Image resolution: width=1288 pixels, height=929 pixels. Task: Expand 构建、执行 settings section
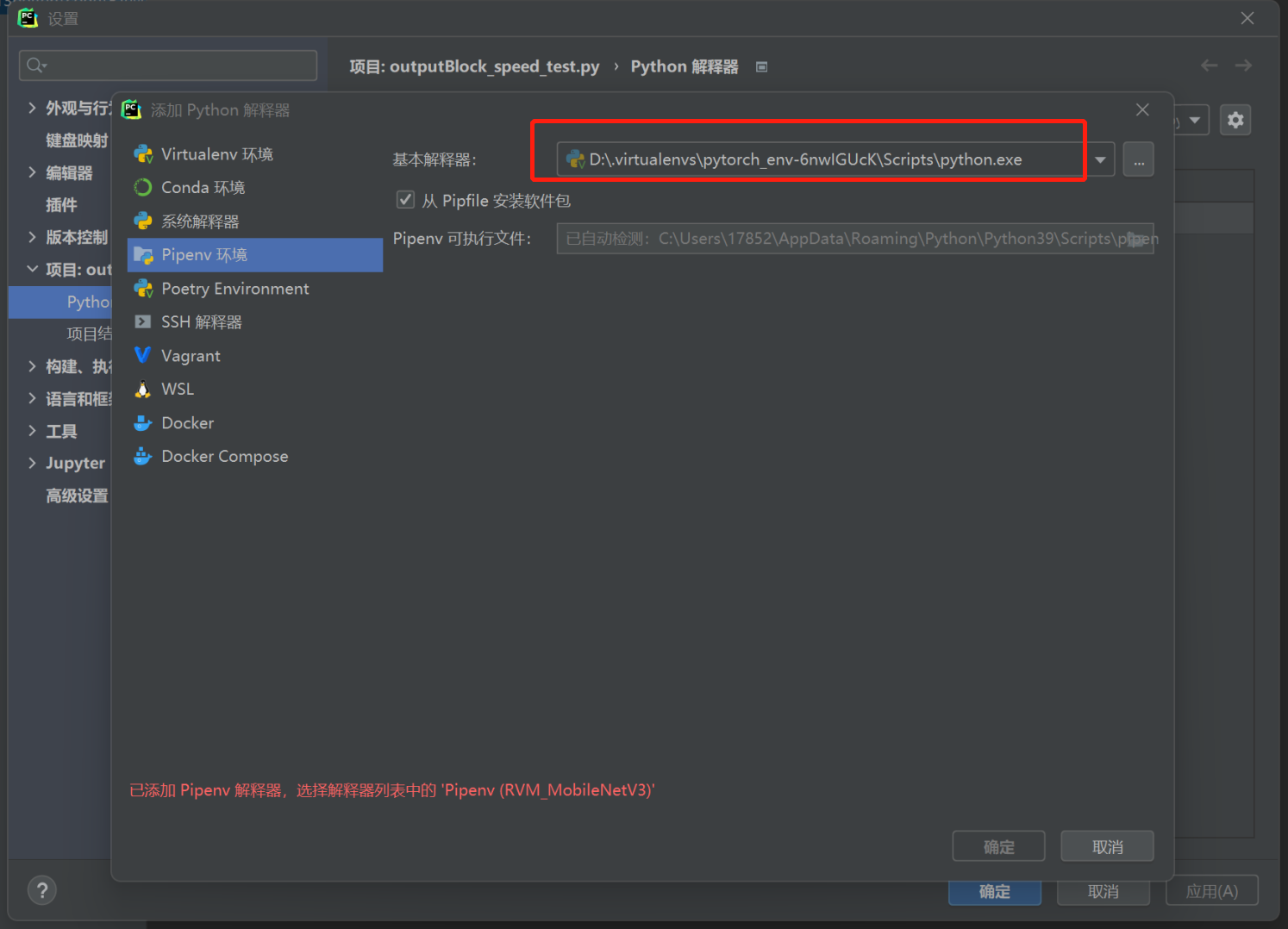click(32, 366)
